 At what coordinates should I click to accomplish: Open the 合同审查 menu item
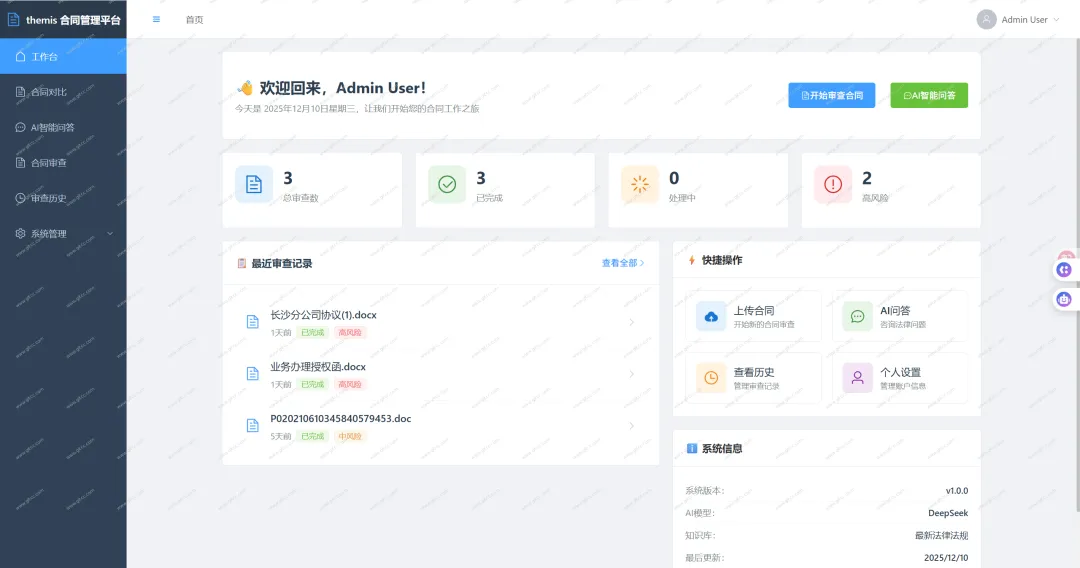click(x=63, y=162)
